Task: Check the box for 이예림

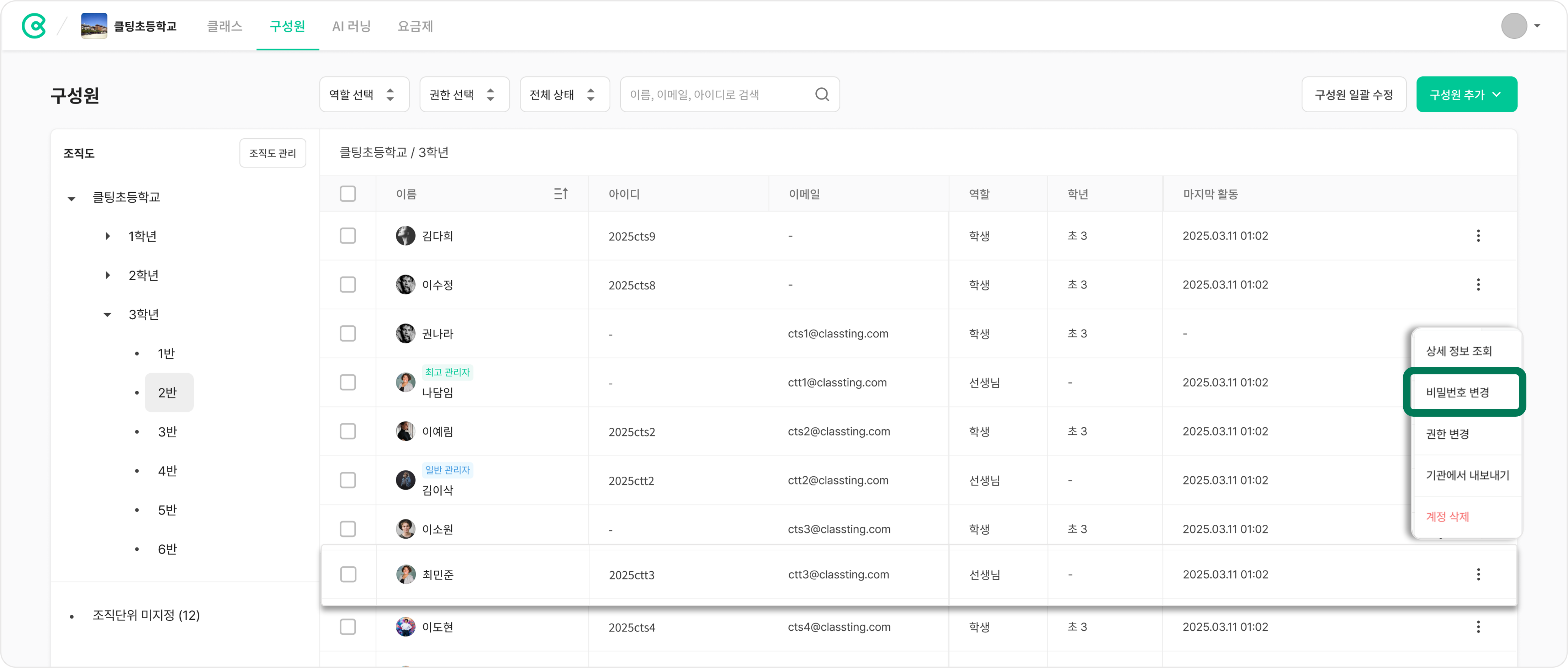Action: coord(348,431)
